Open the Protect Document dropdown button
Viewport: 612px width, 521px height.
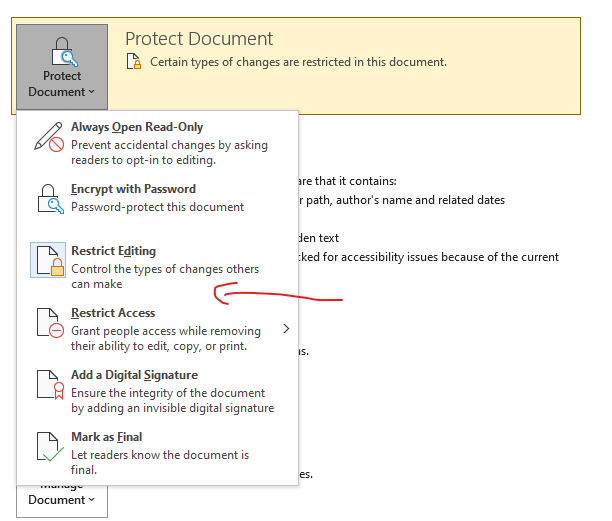tap(62, 67)
